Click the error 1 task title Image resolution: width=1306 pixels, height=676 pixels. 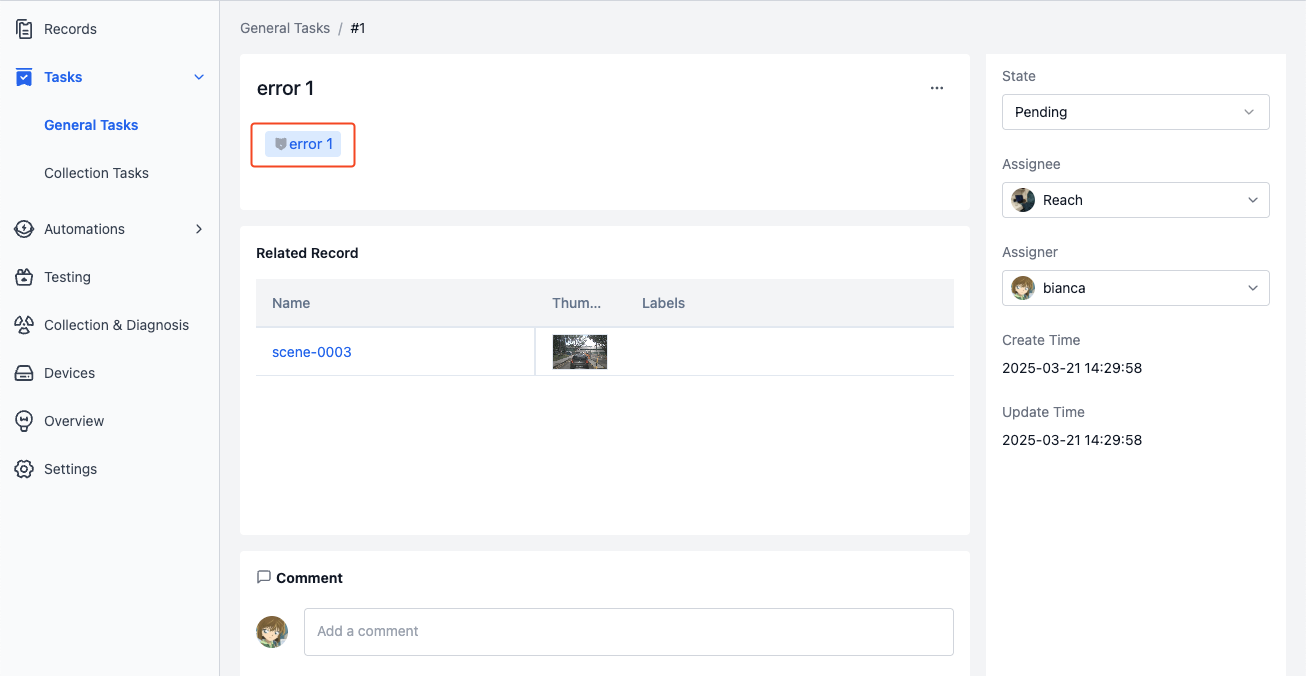[x=286, y=88]
